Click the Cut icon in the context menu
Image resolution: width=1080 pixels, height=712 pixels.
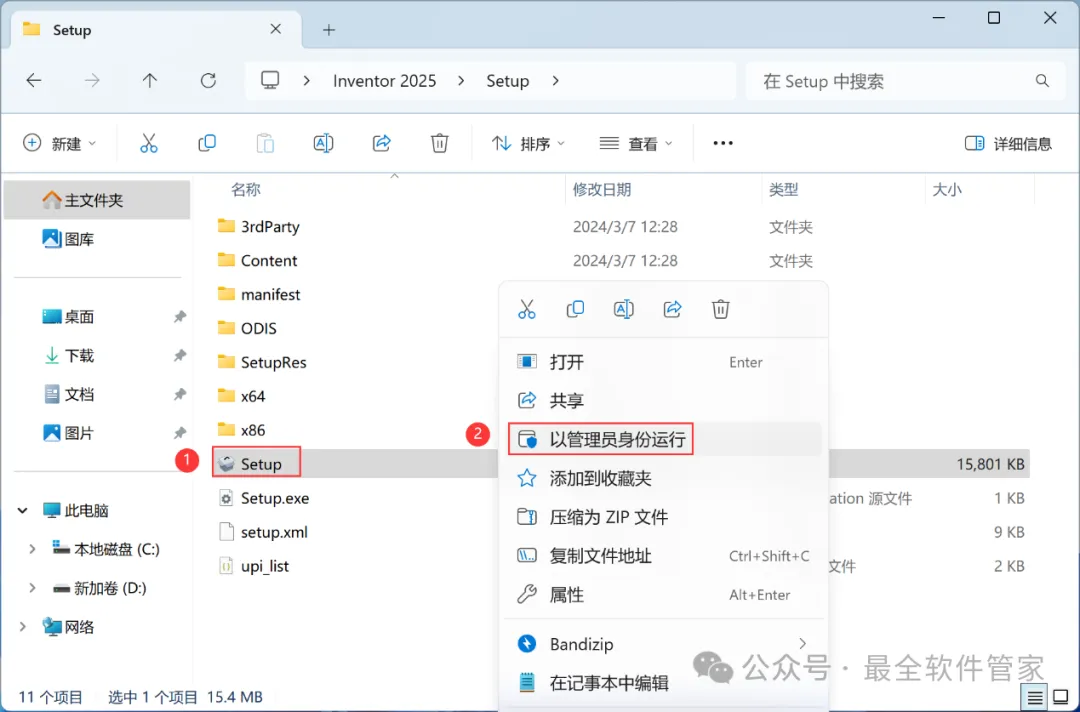tap(527, 309)
